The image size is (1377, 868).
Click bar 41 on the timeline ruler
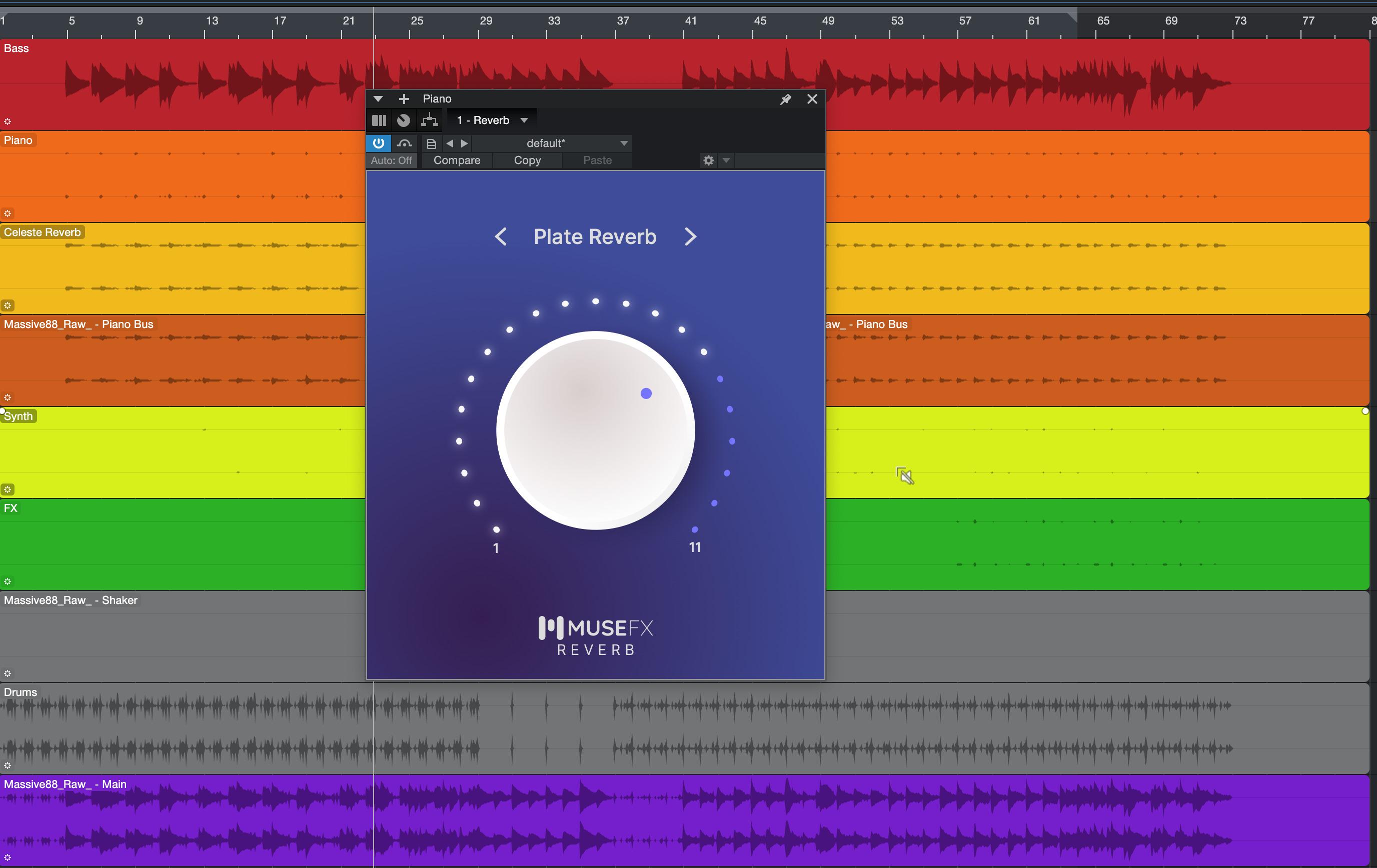click(x=691, y=20)
